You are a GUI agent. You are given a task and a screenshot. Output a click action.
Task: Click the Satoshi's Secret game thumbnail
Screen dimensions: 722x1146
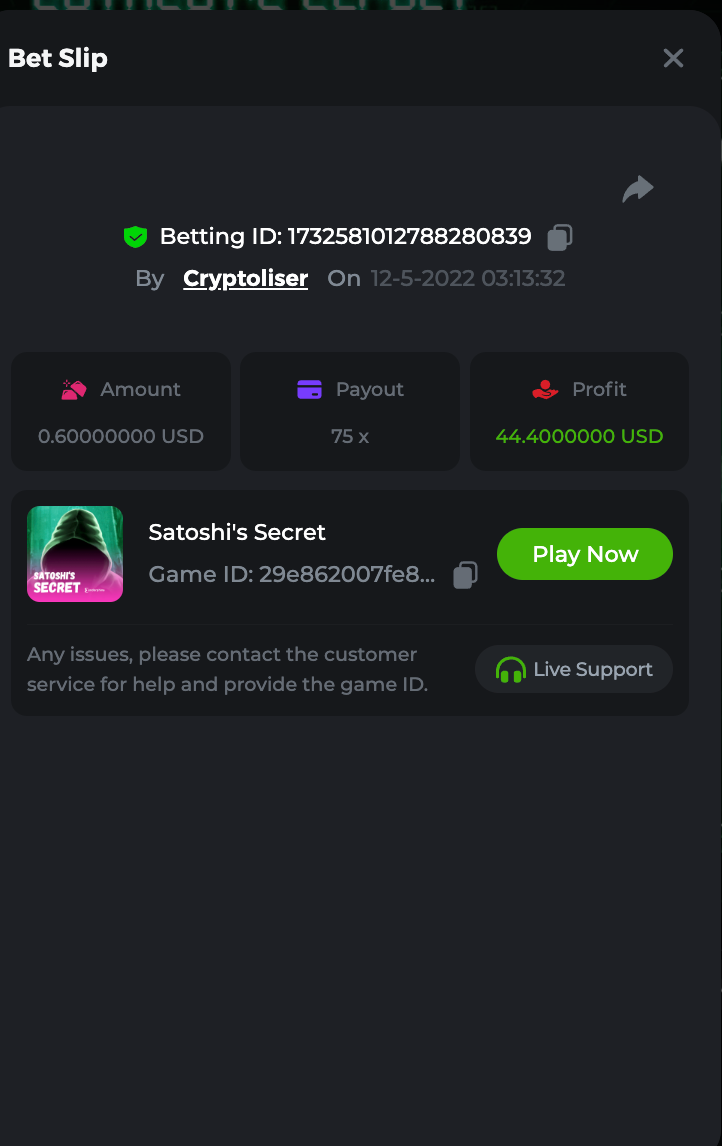(75, 554)
